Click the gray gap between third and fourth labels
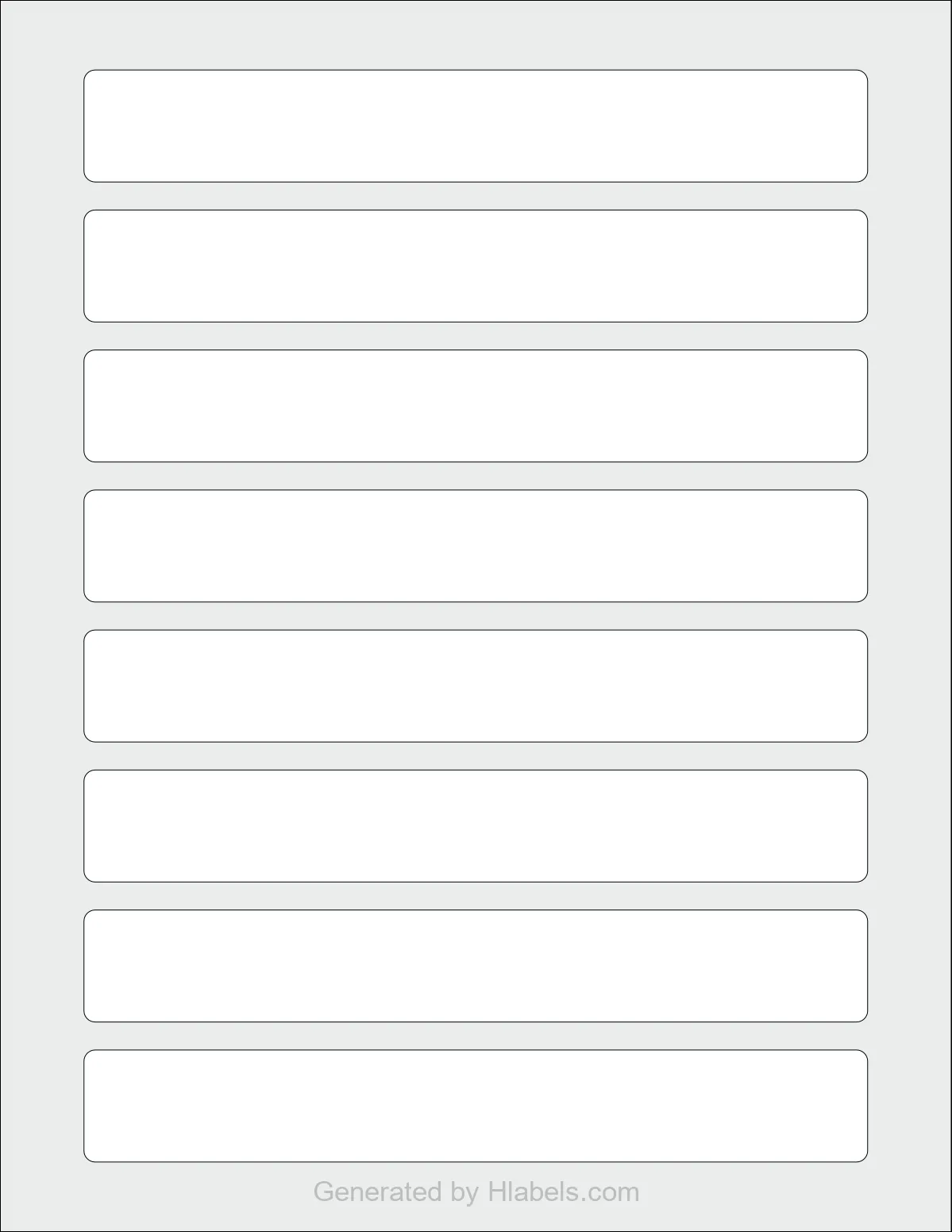The image size is (952, 1232). 476,476
